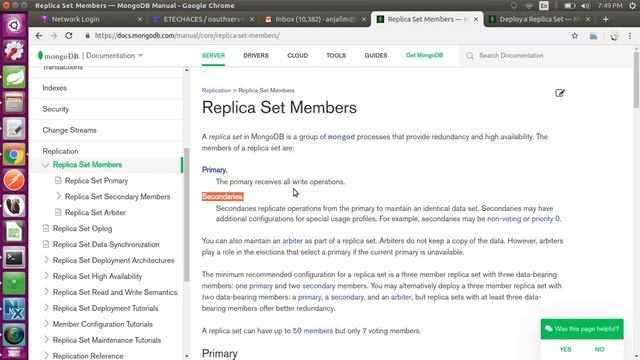This screenshot has width=640, height=360.
Task: Click the sidebar scrollbar thumb
Action: click(187, 214)
